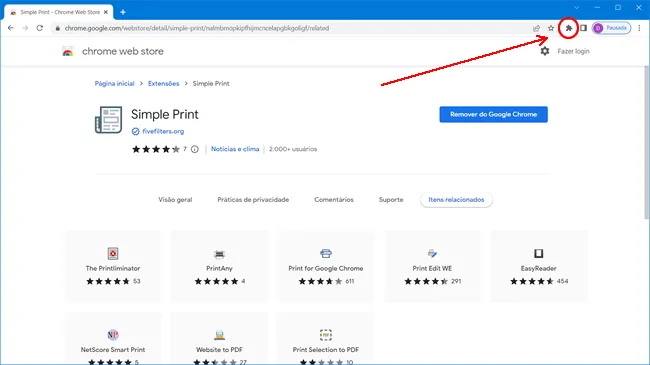
Task: Open the Print Edit WE icon
Action: point(432,253)
